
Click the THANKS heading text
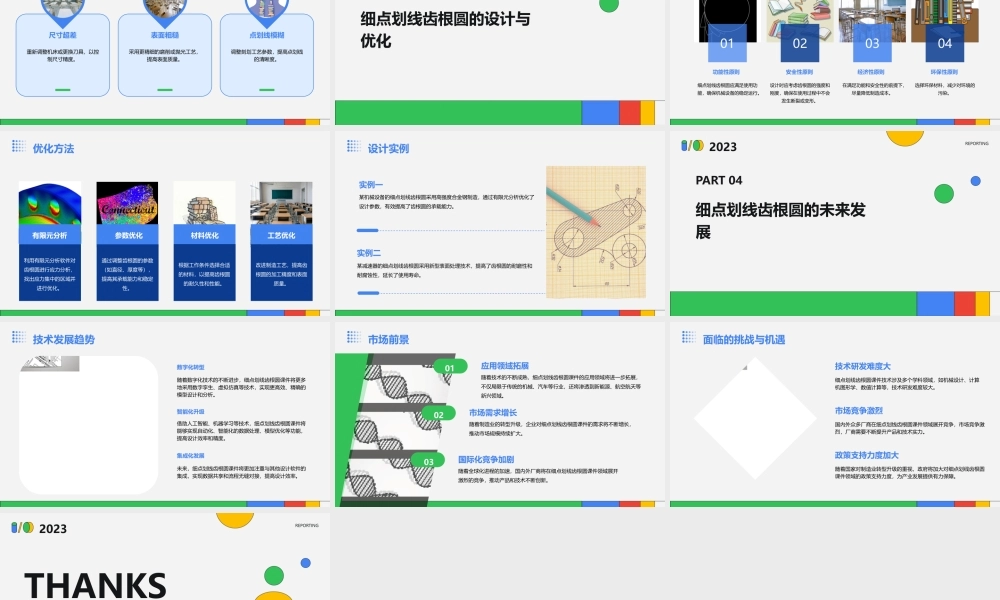tap(96, 585)
